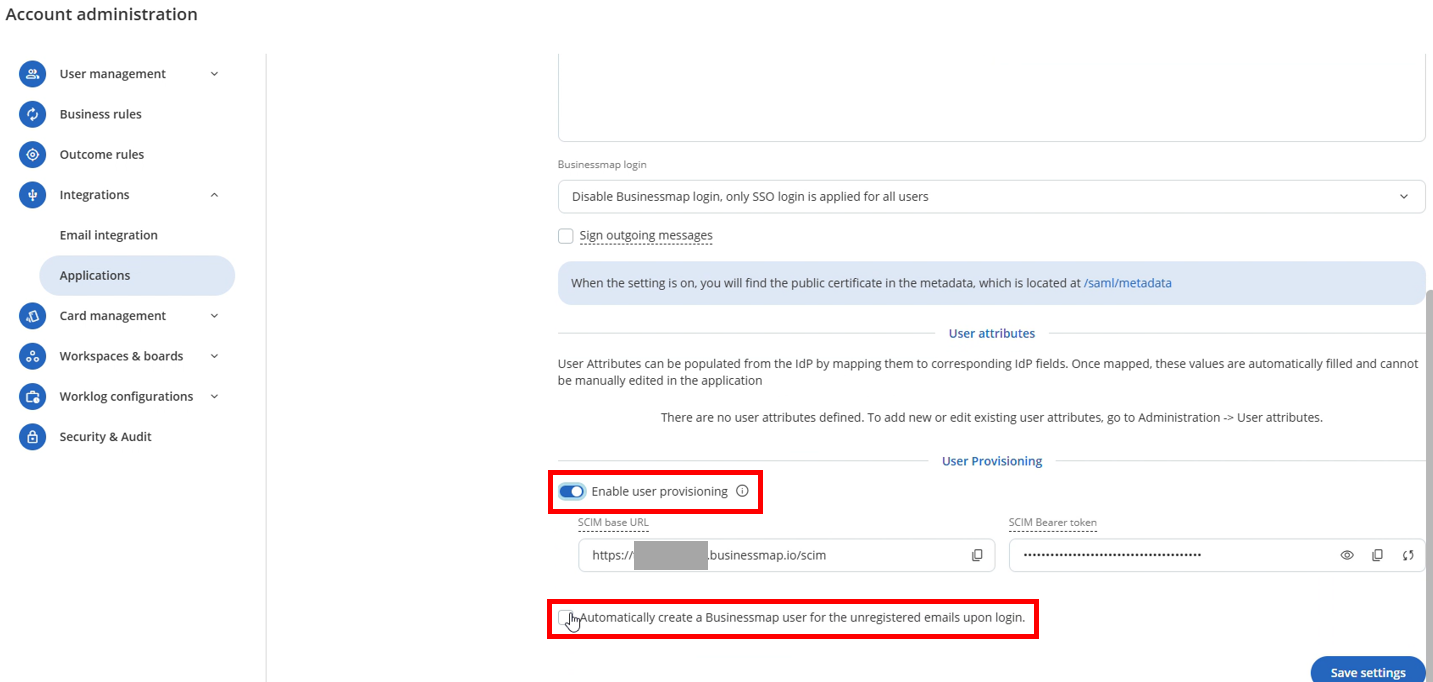Check the Sign outgoing messages box
The height and width of the screenshot is (682, 1433).
tap(566, 236)
